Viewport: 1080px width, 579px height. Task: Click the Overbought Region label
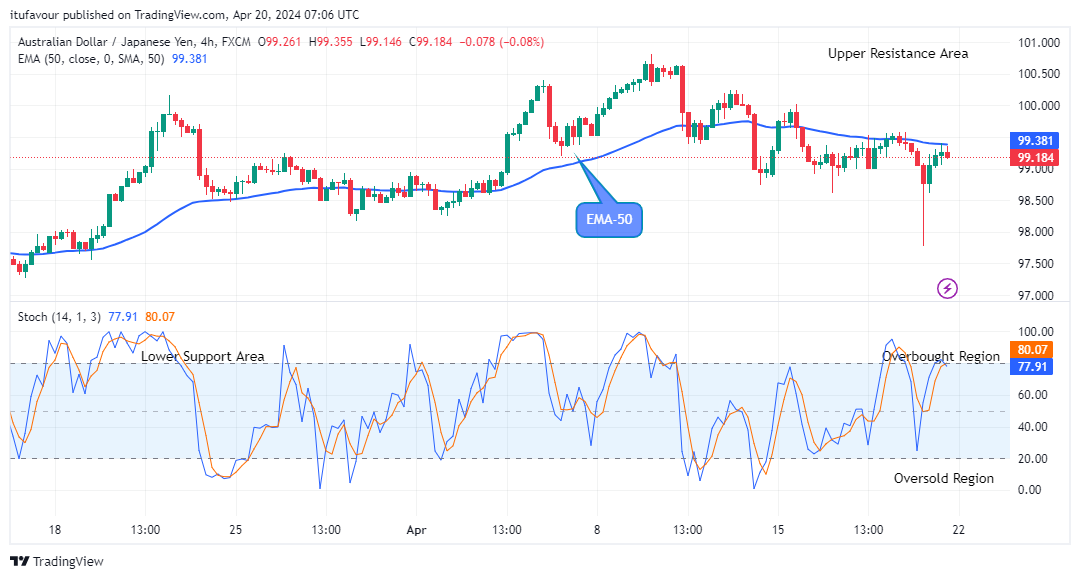coord(941,357)
